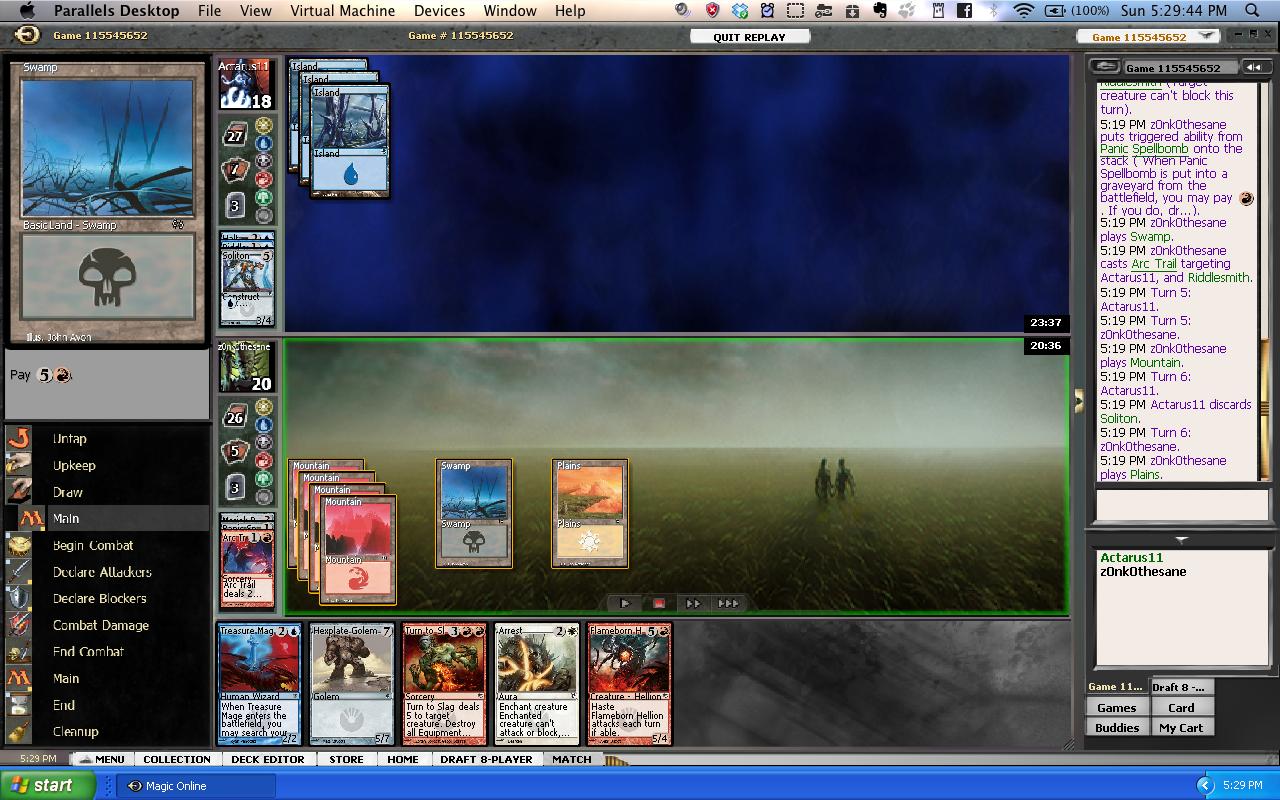Click the red mana symbol in opponent's pool
1280x800 pixels.
coord(264,180)
